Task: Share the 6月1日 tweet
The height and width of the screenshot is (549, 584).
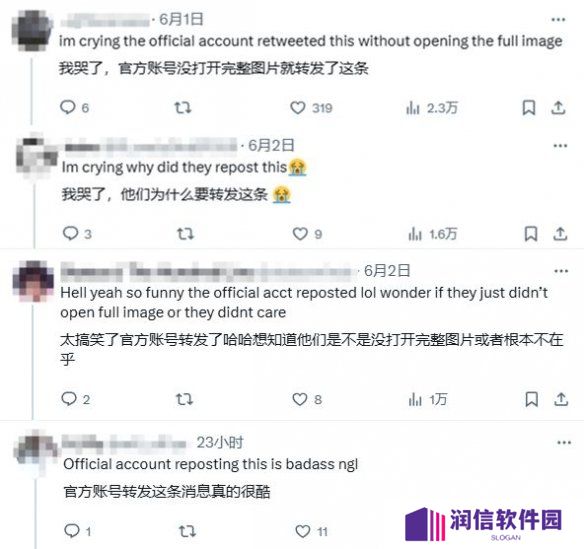Action: [558, 108]
